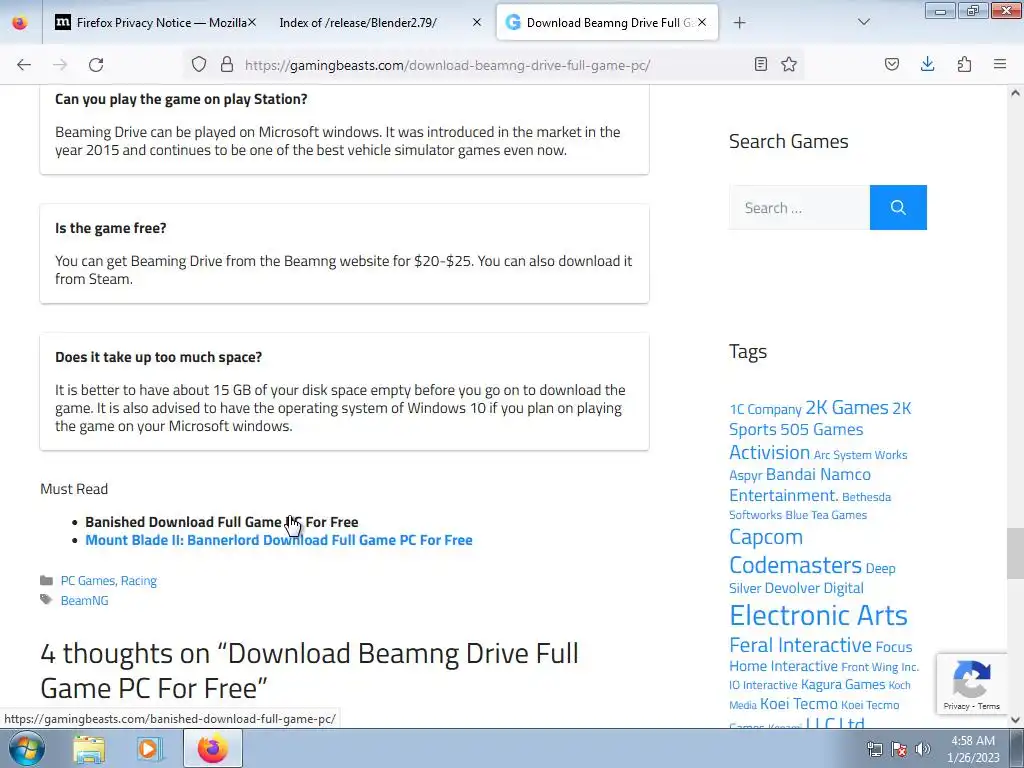Image resolution: width=1024 pixels, height=768 pixels.
Task: Select the Capcom tag
Action: 765,537
